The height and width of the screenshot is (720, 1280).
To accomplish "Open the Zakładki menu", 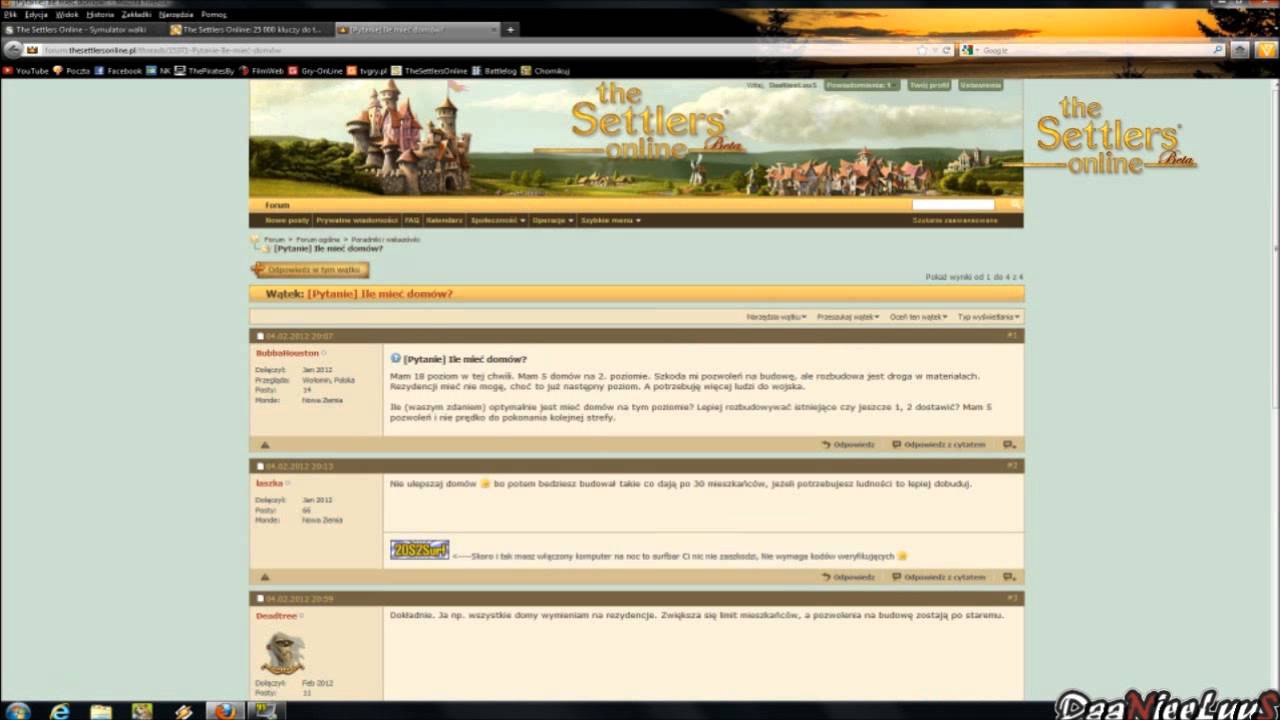I will tap(136, 15).
